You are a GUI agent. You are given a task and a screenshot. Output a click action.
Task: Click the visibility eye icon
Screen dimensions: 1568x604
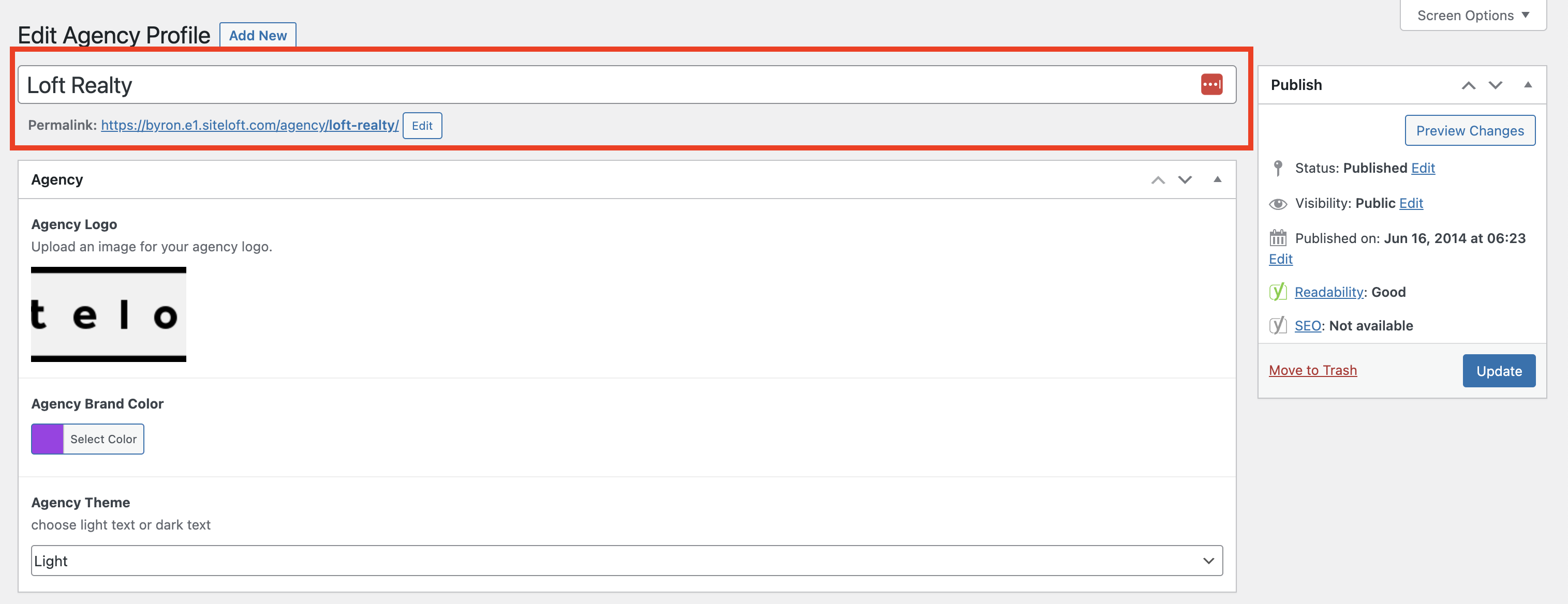point(1278,204)
